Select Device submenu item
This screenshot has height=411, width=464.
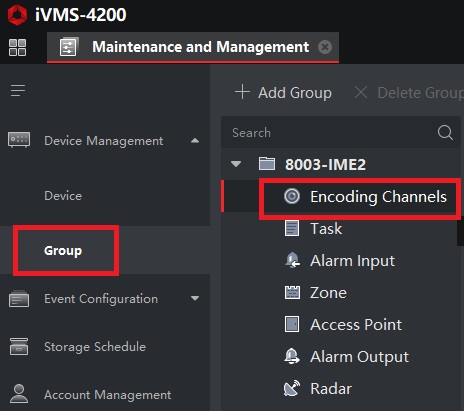click(x=63, y=196)
